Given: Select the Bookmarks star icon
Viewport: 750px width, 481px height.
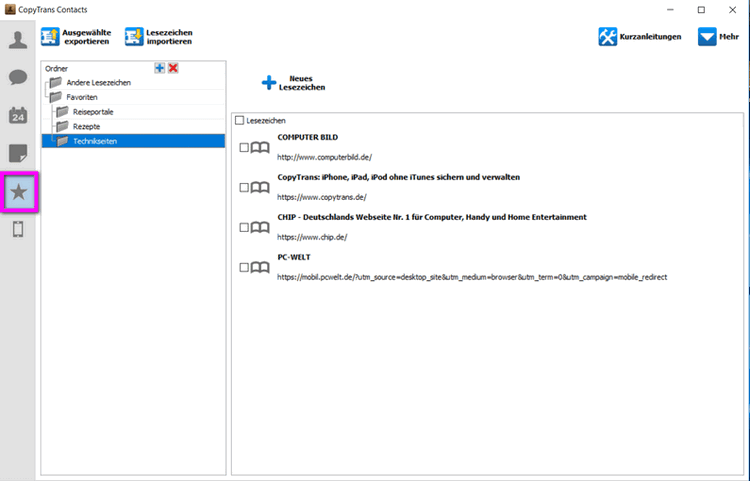Looking at the screenshot, I should click(19, 192).
